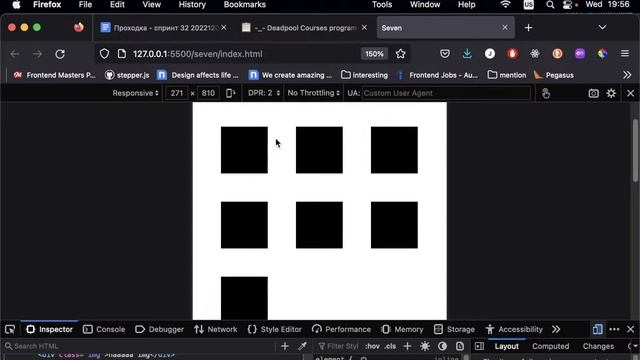Open Firefox application hamburger menu
The image size is (640, 360).
[625, 53]
